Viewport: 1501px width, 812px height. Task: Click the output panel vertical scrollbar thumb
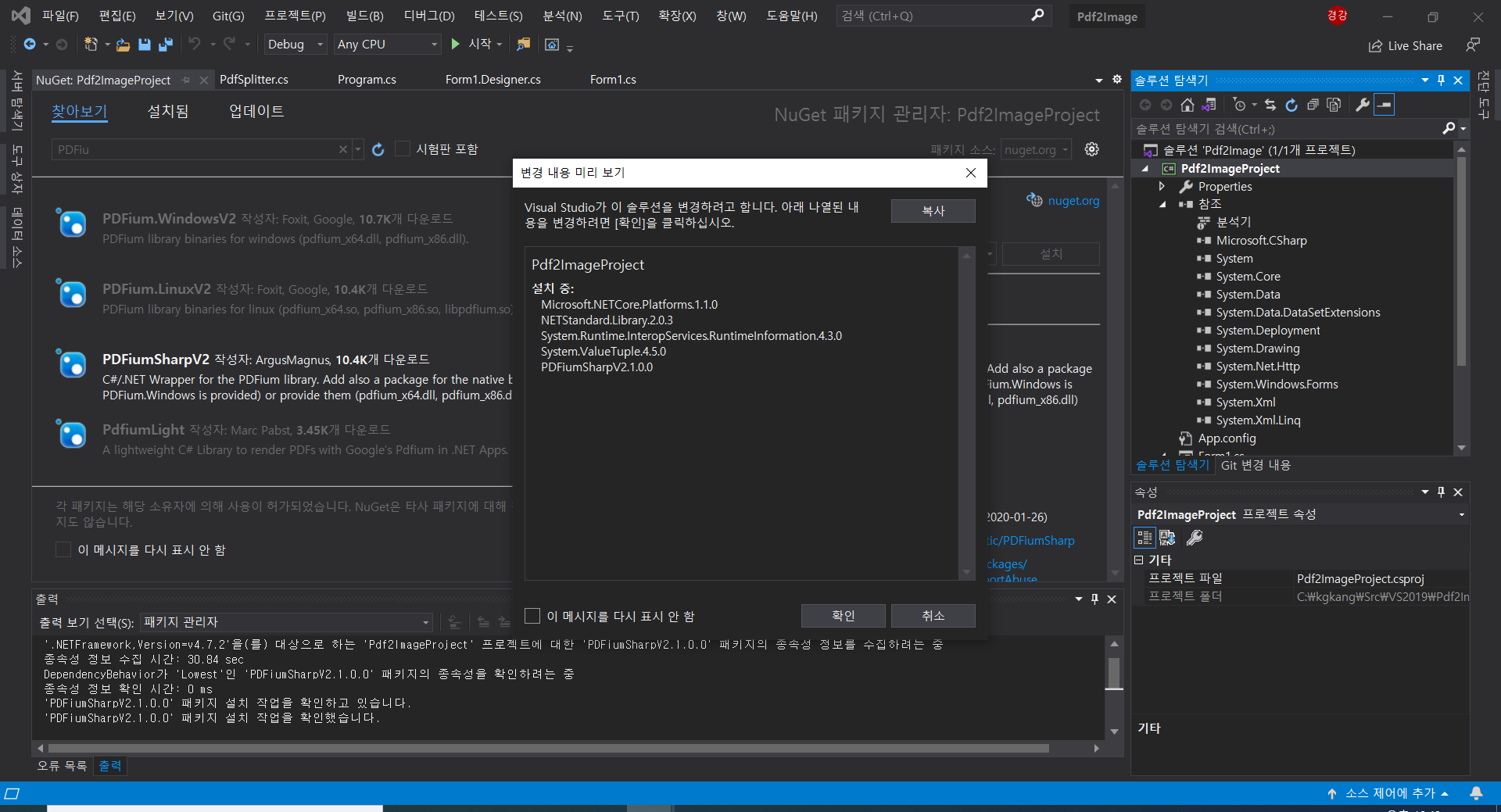1114,672
